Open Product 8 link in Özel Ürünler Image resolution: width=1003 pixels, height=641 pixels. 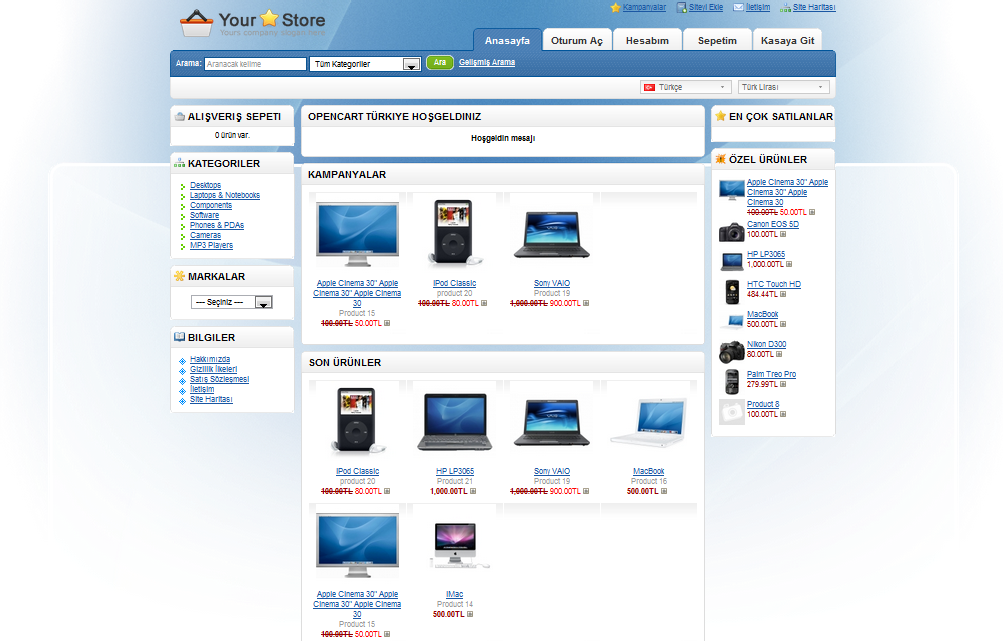763,404
